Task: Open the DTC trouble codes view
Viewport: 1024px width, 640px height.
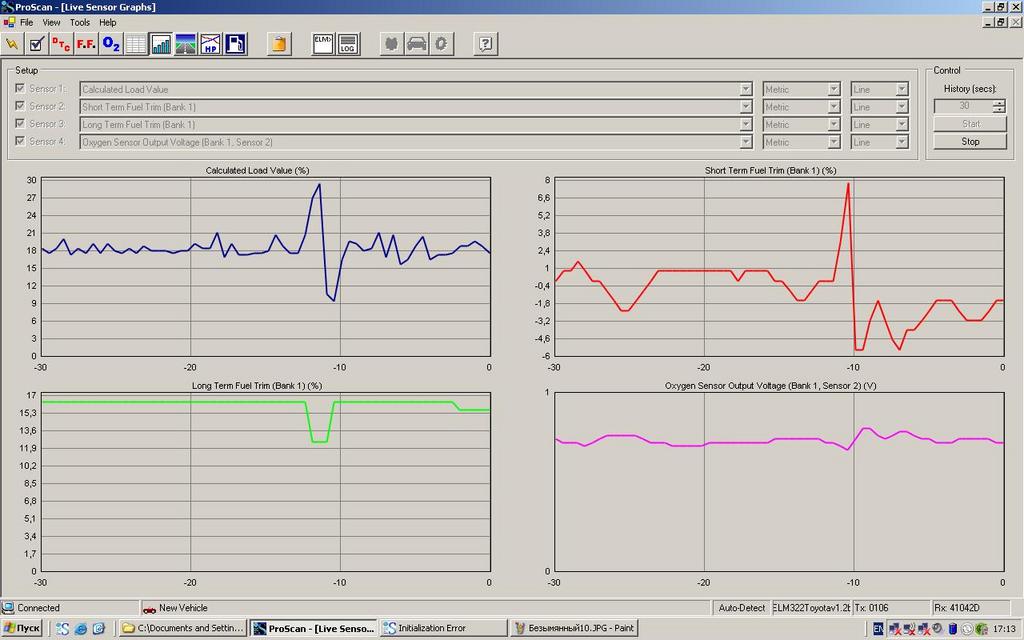Action: coord(61,44)
